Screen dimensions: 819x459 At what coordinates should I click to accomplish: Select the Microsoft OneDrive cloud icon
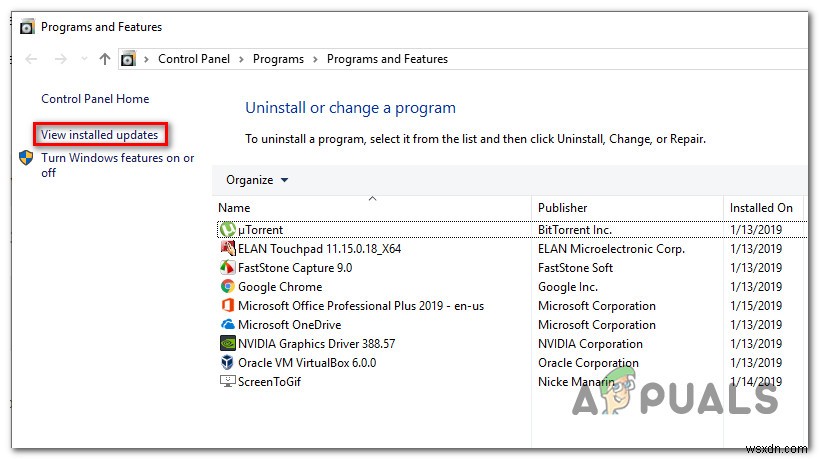click(227, 325)
